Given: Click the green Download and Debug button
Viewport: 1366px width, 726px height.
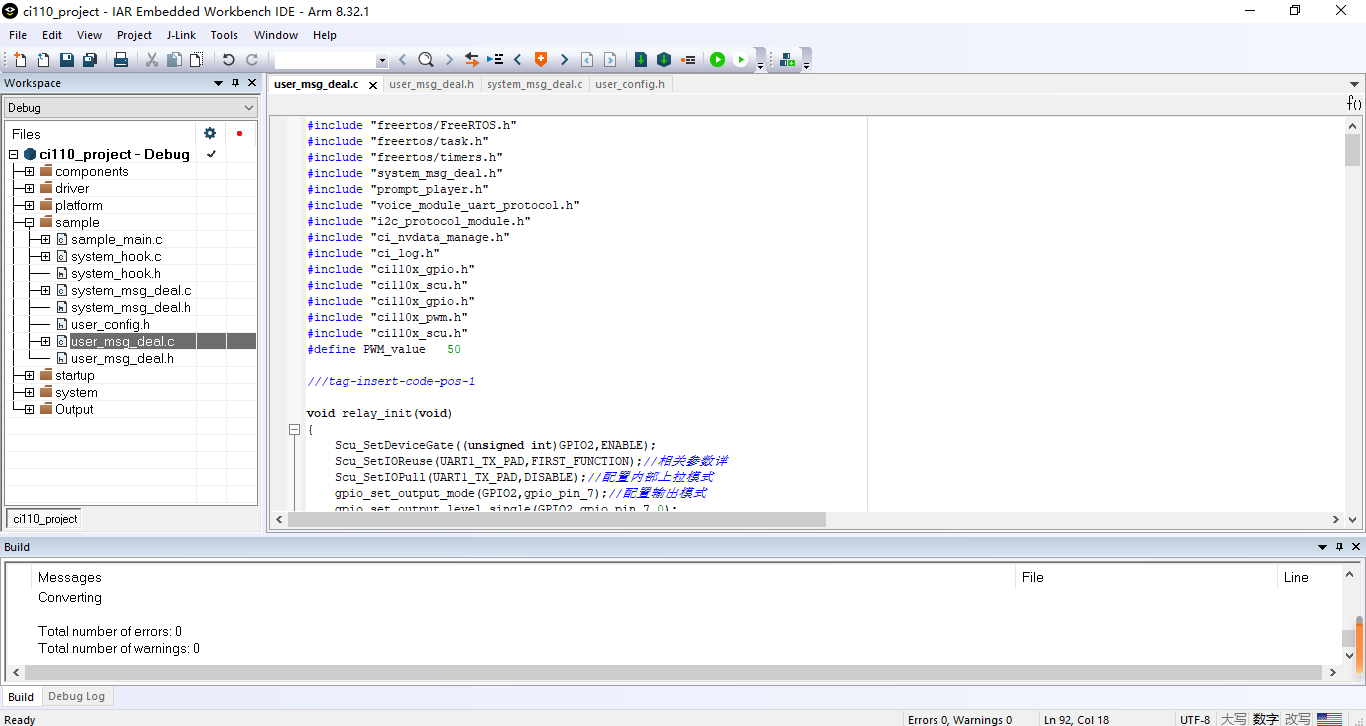Looking at the screenshot, I should click(717, 60).
